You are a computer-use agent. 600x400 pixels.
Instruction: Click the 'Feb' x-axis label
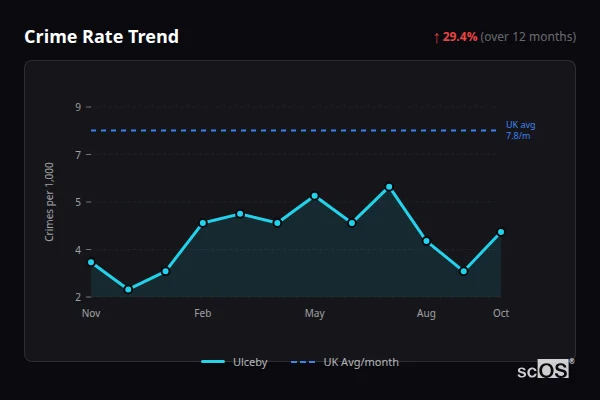coord(203,313)
